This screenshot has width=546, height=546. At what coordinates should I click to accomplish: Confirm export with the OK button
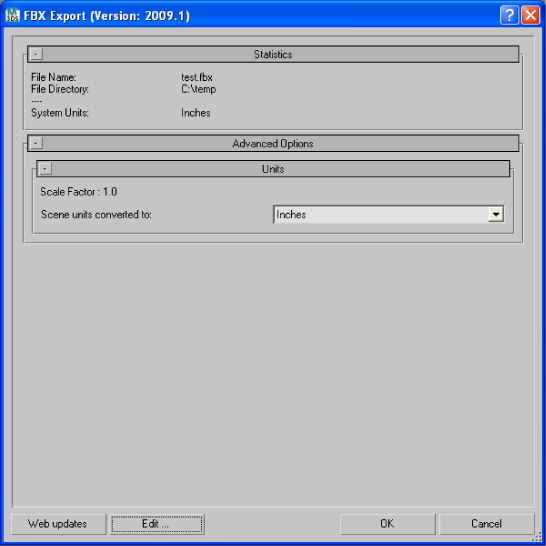point(388,524)
